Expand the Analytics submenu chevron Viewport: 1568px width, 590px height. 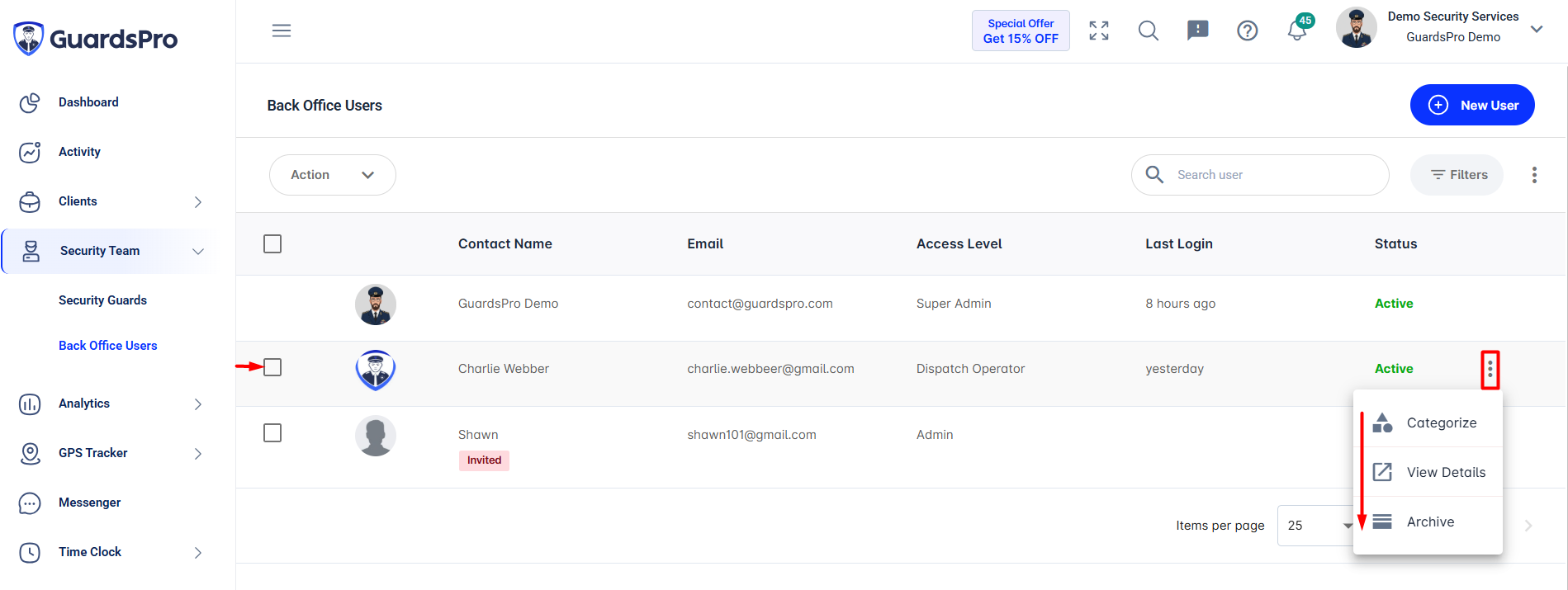[x=198, y=404]
